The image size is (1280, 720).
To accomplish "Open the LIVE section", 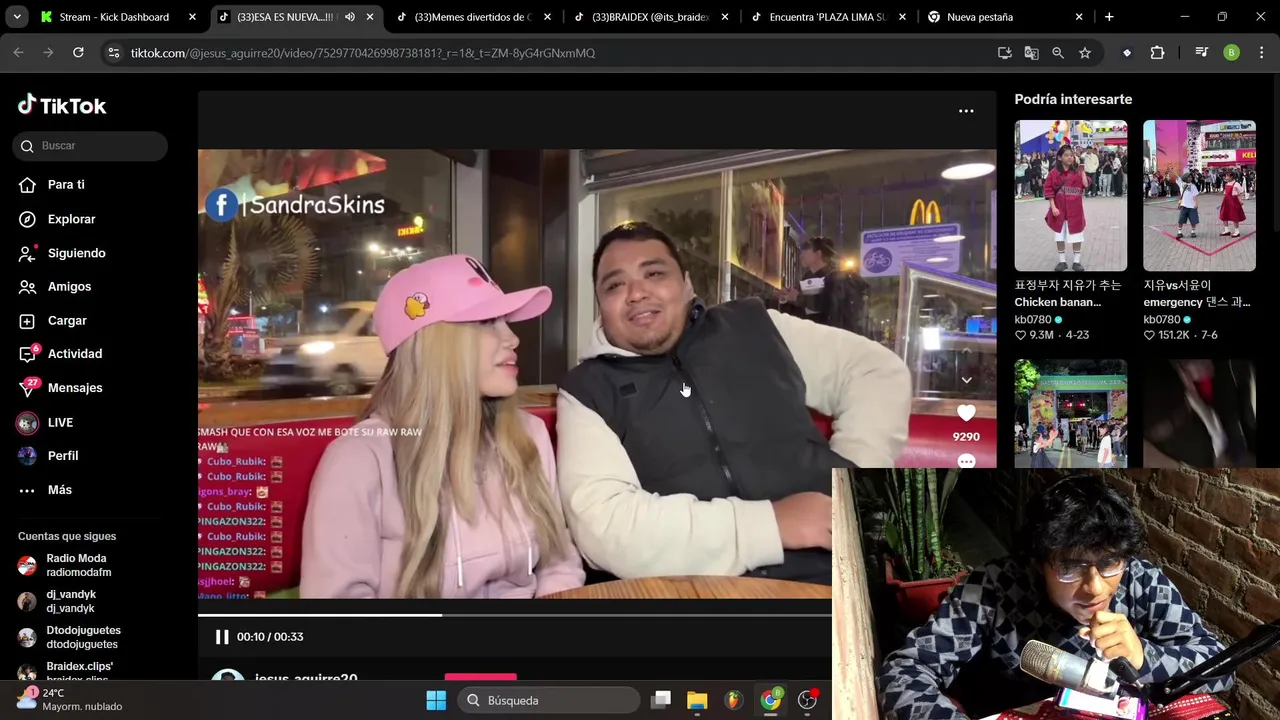I will (60, 423).
